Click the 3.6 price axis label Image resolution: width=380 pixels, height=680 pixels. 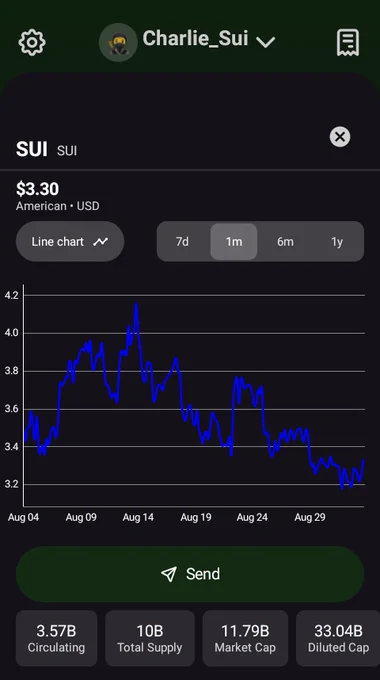pyautogui.click(x=11, y=409)
